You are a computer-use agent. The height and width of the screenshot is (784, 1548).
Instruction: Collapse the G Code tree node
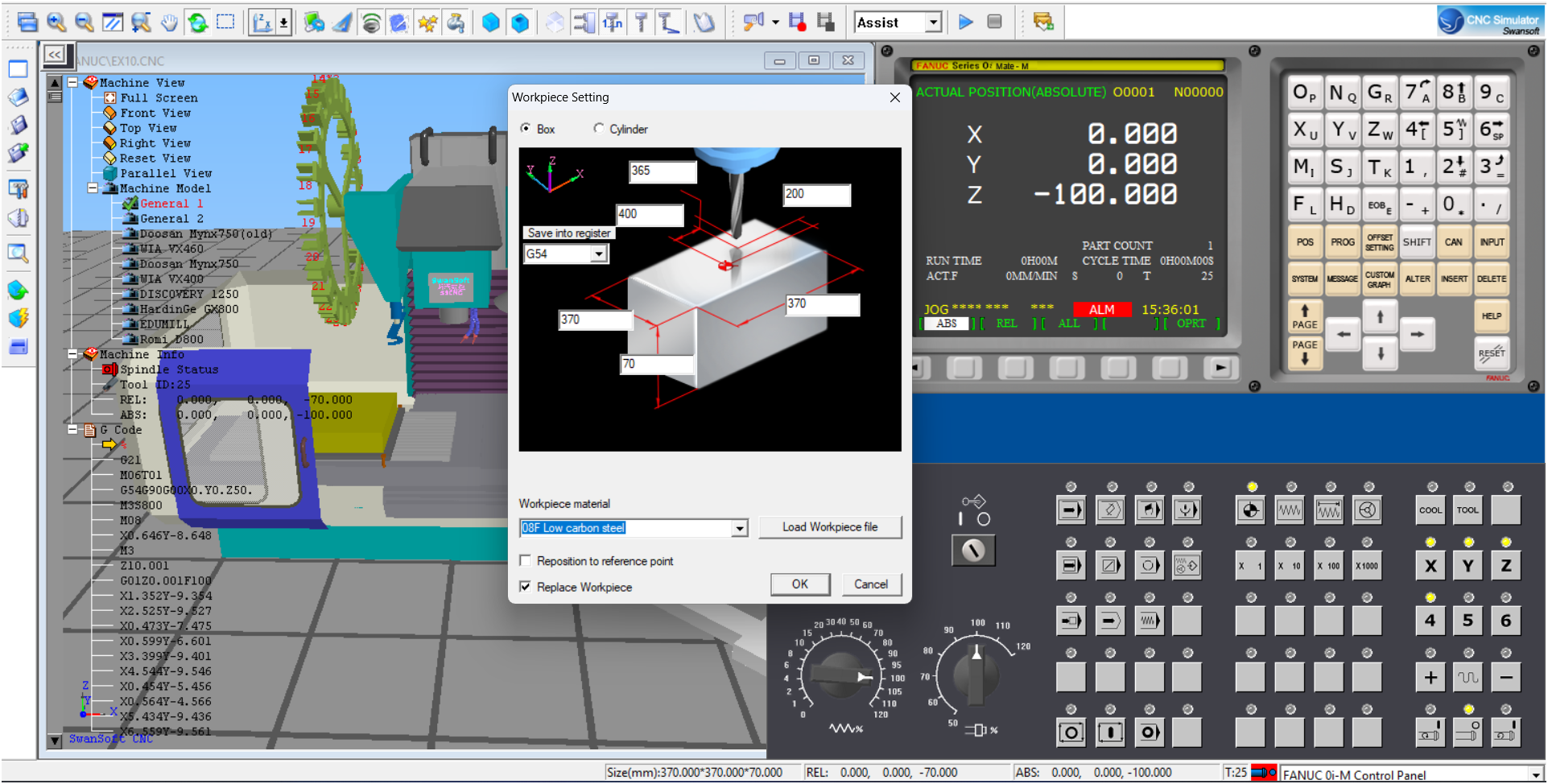73,429
